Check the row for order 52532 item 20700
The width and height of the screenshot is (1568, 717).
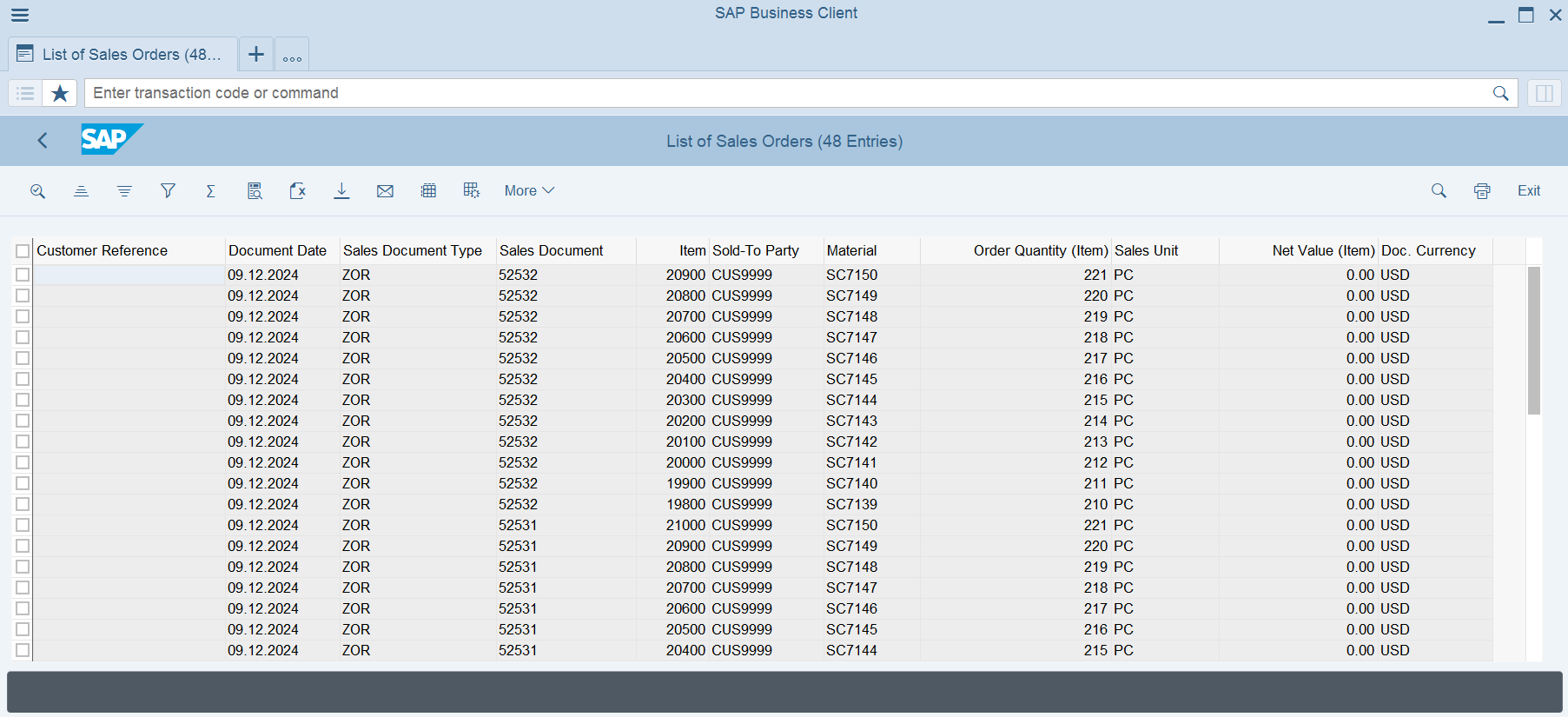click(x=23, y=316)
